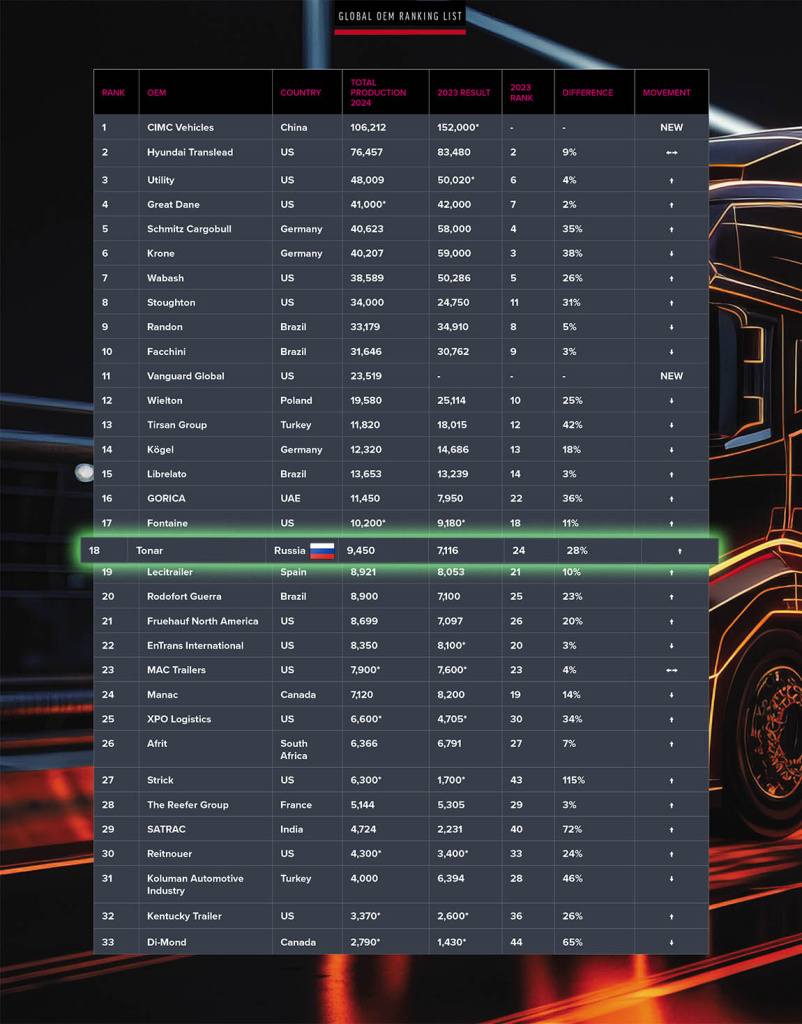Click the 'Great Dane' OEM name

tap(173, 204)
